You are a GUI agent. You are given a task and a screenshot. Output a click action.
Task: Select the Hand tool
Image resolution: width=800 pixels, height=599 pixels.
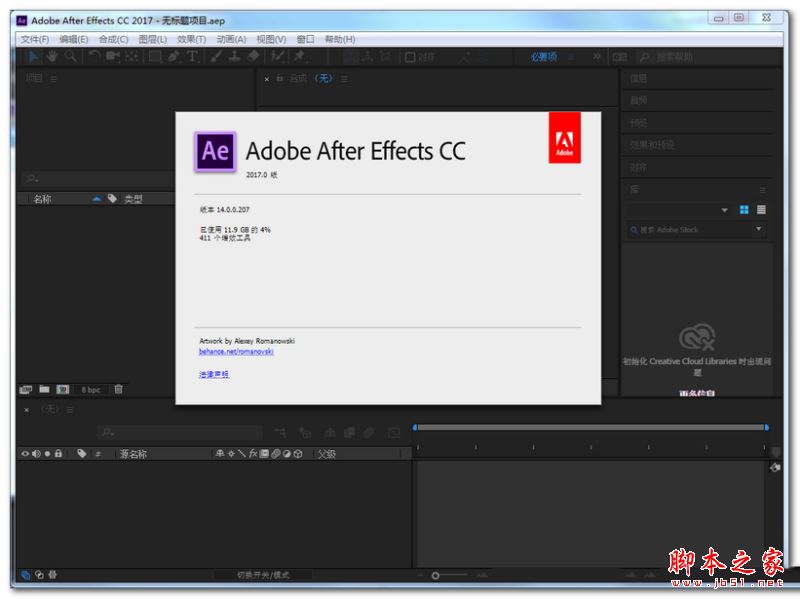tap(52, 57)
